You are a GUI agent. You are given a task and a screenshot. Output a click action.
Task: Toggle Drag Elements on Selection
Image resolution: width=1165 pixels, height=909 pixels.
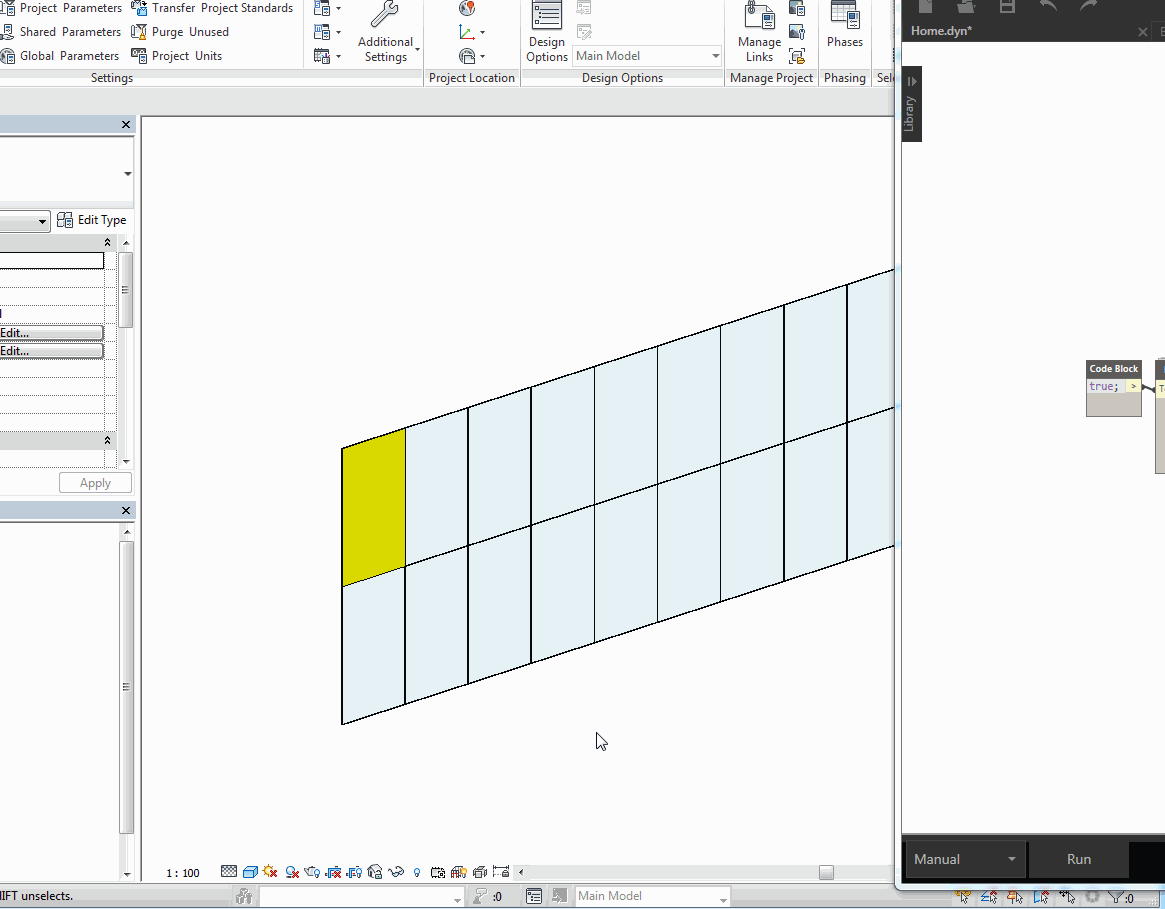tap(1066, 896)
